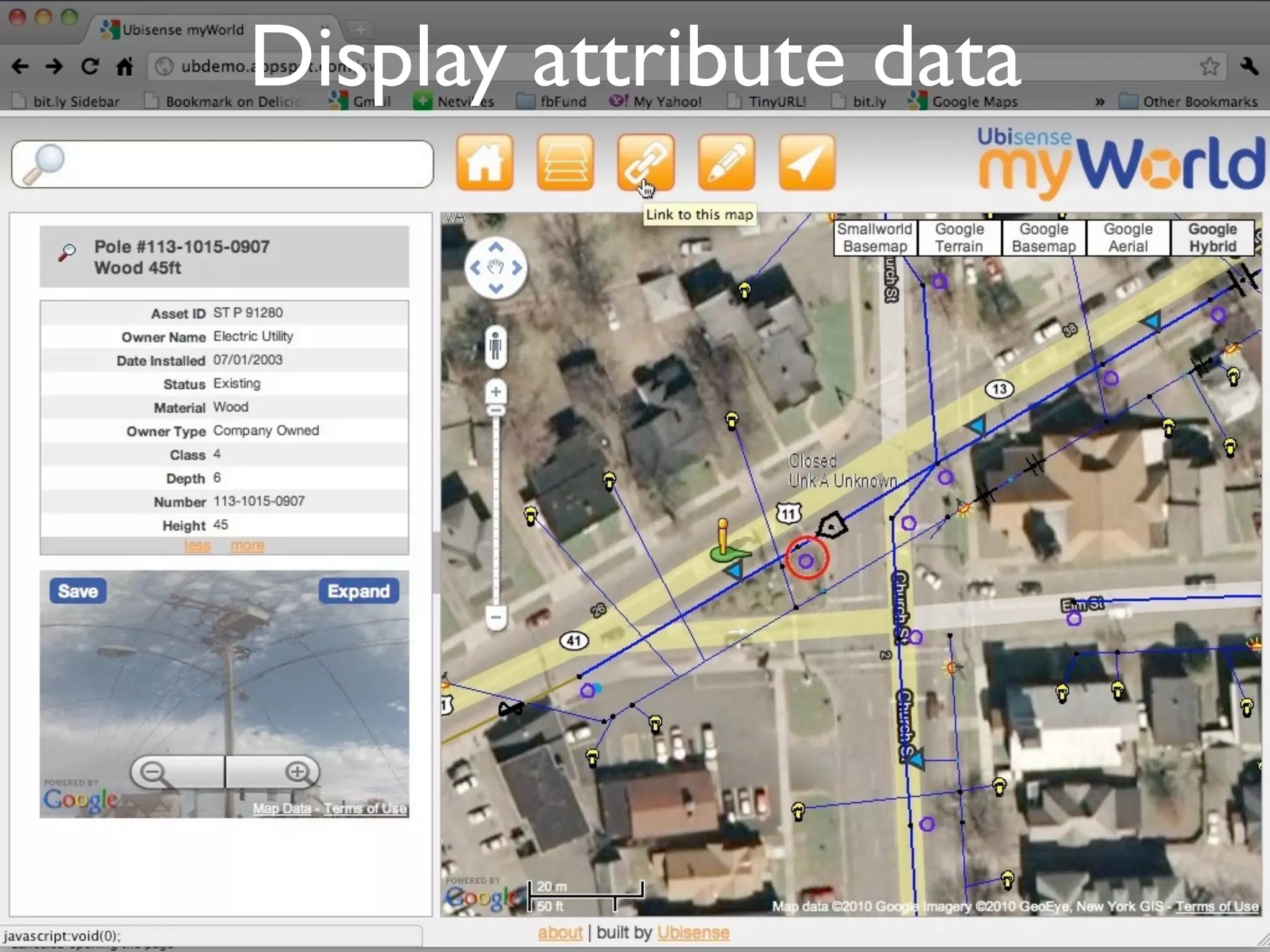
Task: Click the route 13 shield on map
Action: coord(999,389)
